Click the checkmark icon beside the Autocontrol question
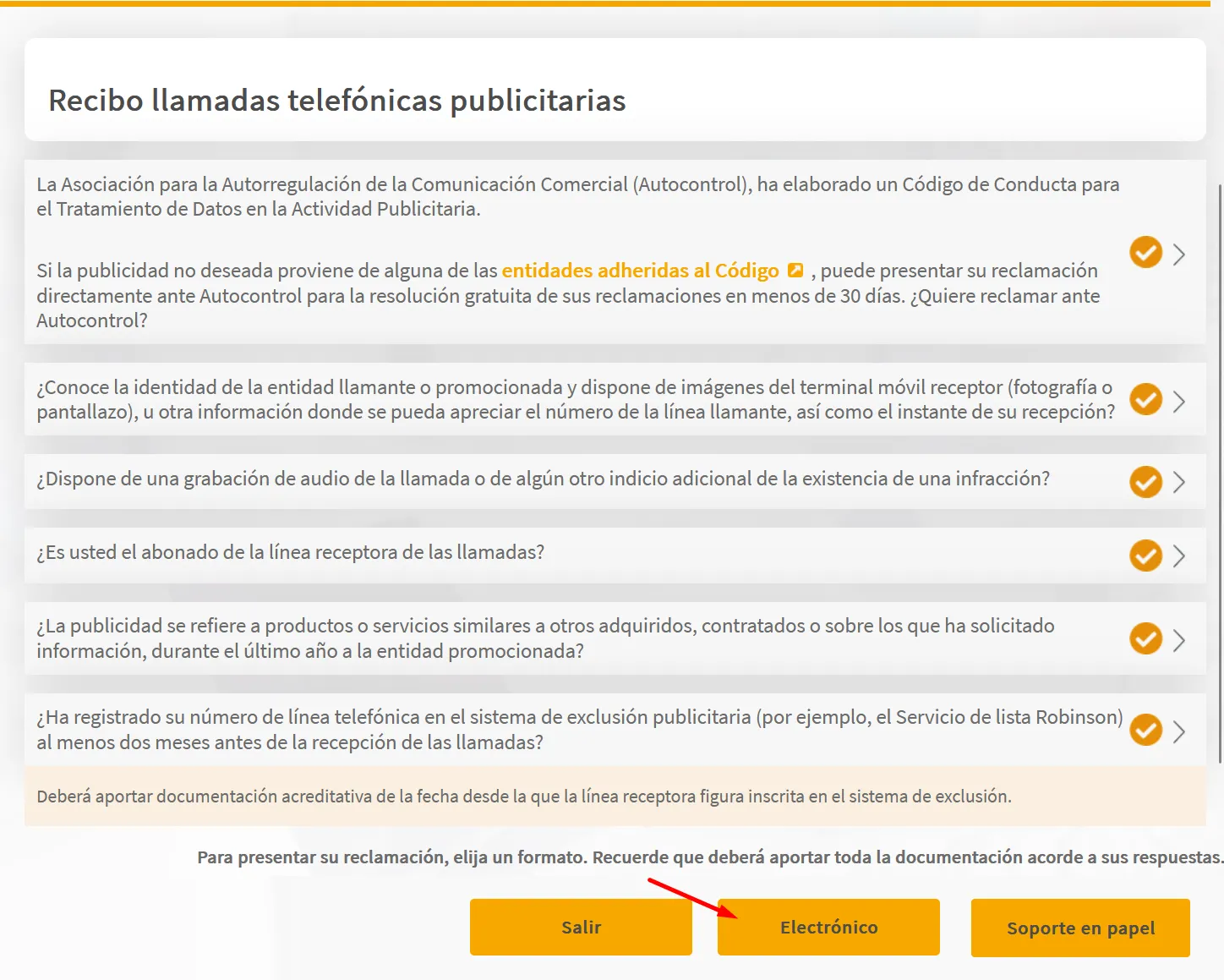The image size is (1224, 980). [x=1145, y=252]
